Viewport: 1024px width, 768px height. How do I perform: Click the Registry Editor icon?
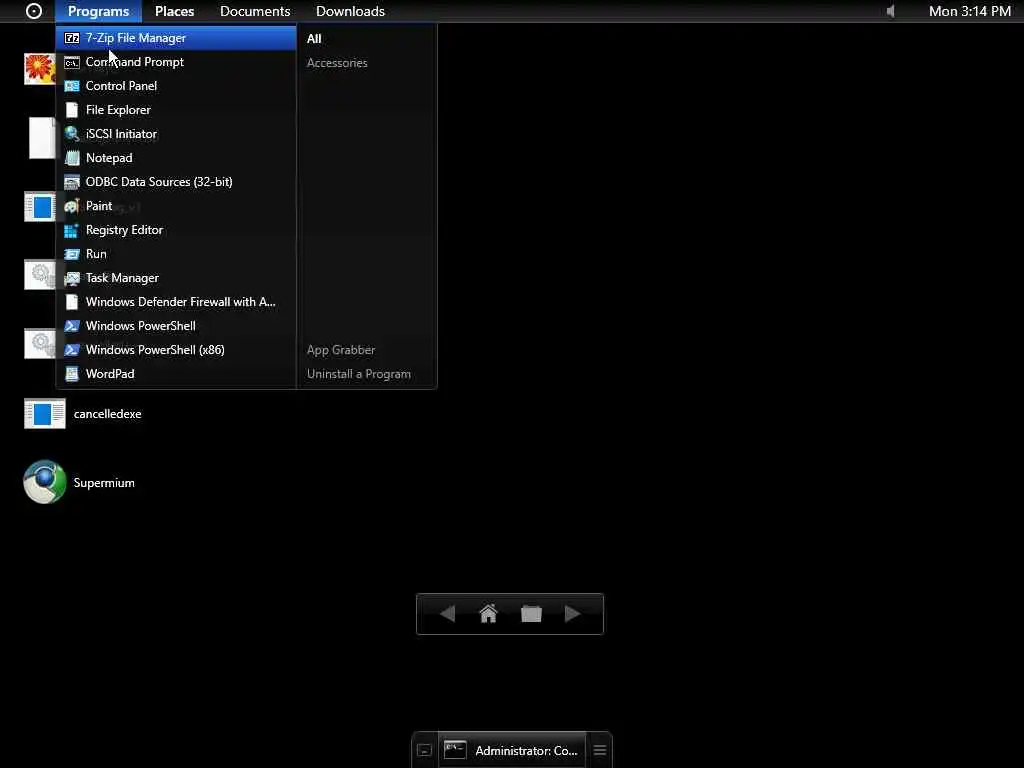72,230
